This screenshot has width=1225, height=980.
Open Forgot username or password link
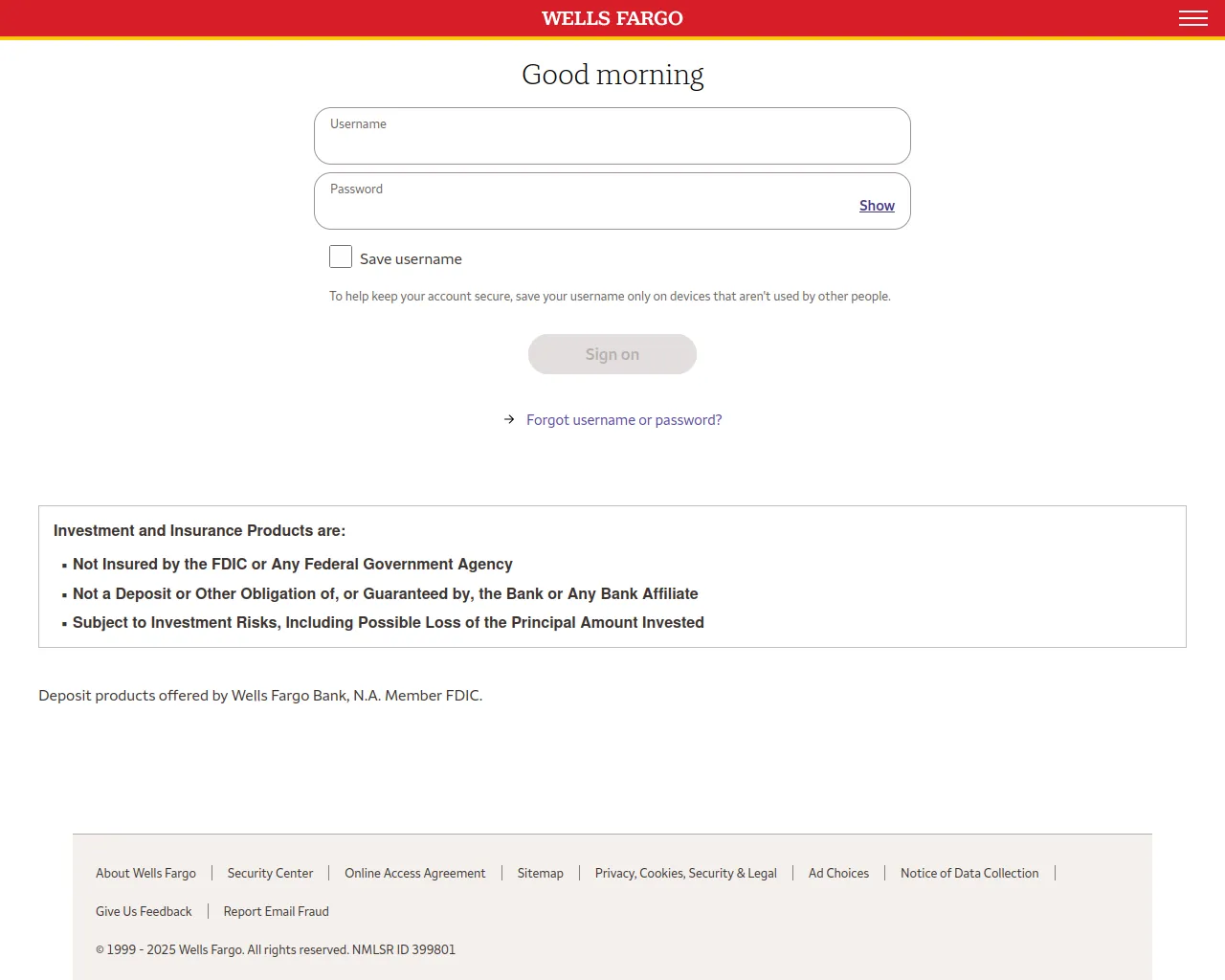pyautogui.click(x=624, y=420)
